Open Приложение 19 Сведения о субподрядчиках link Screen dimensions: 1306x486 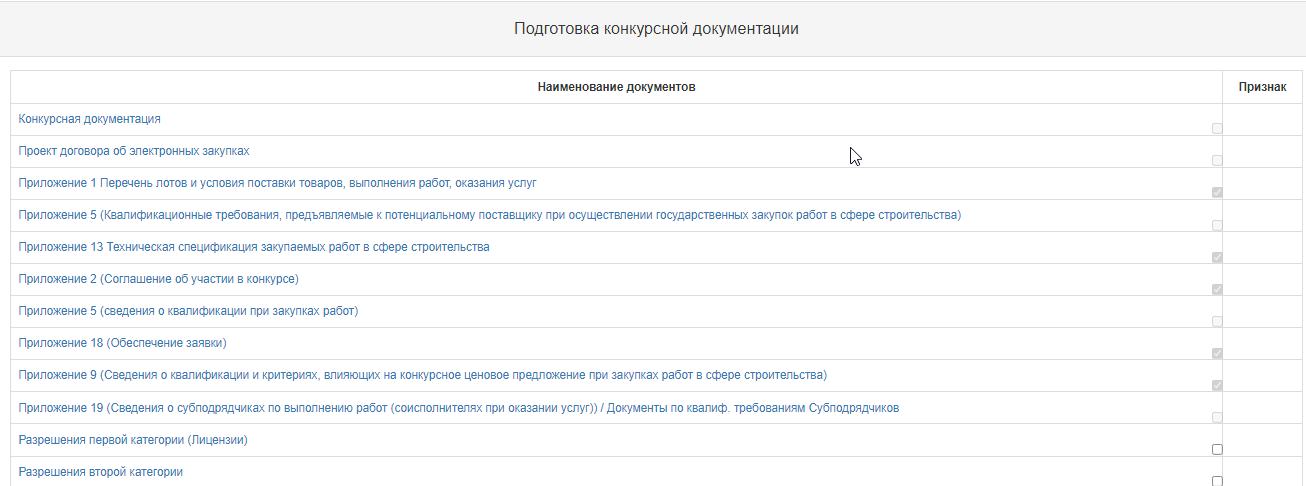[x=459, y=408]
